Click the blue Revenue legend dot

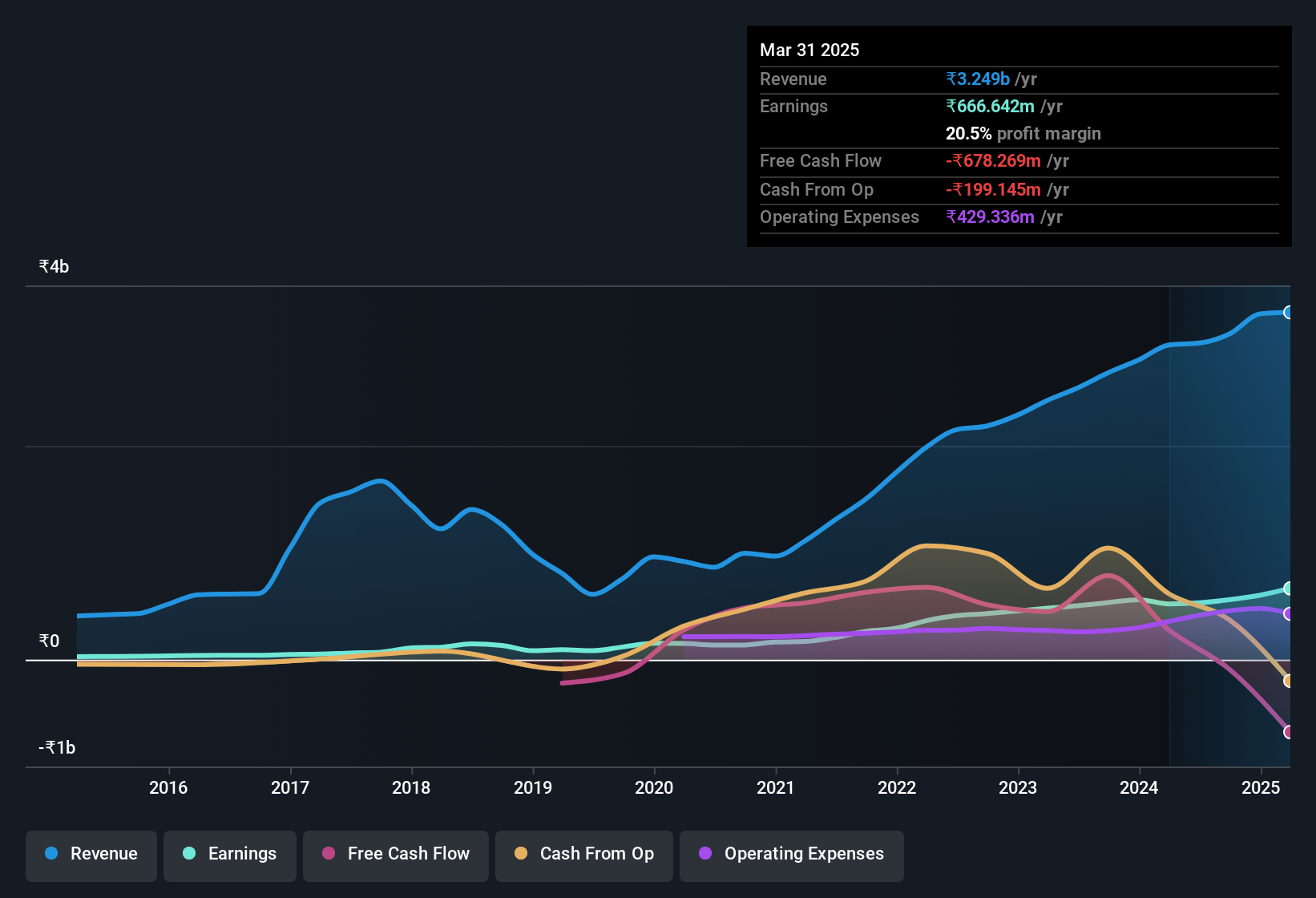[51, 854]
